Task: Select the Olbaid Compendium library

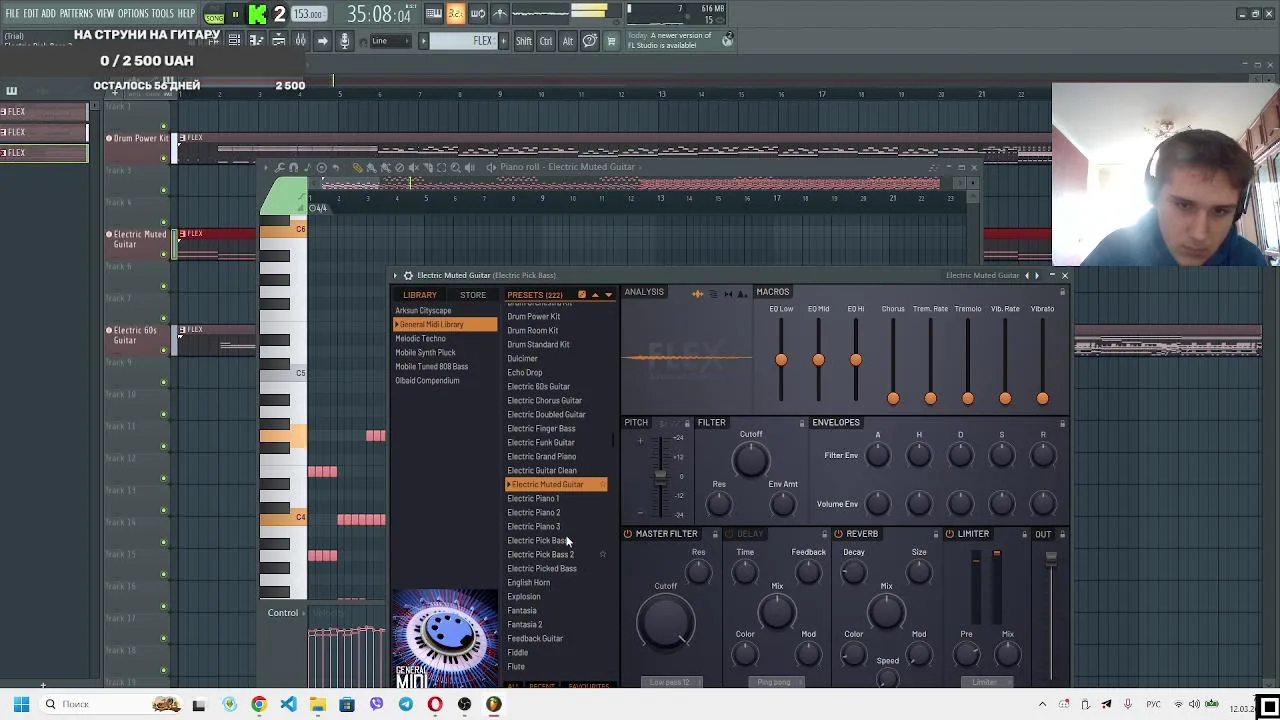Action: tap(427, 380)
